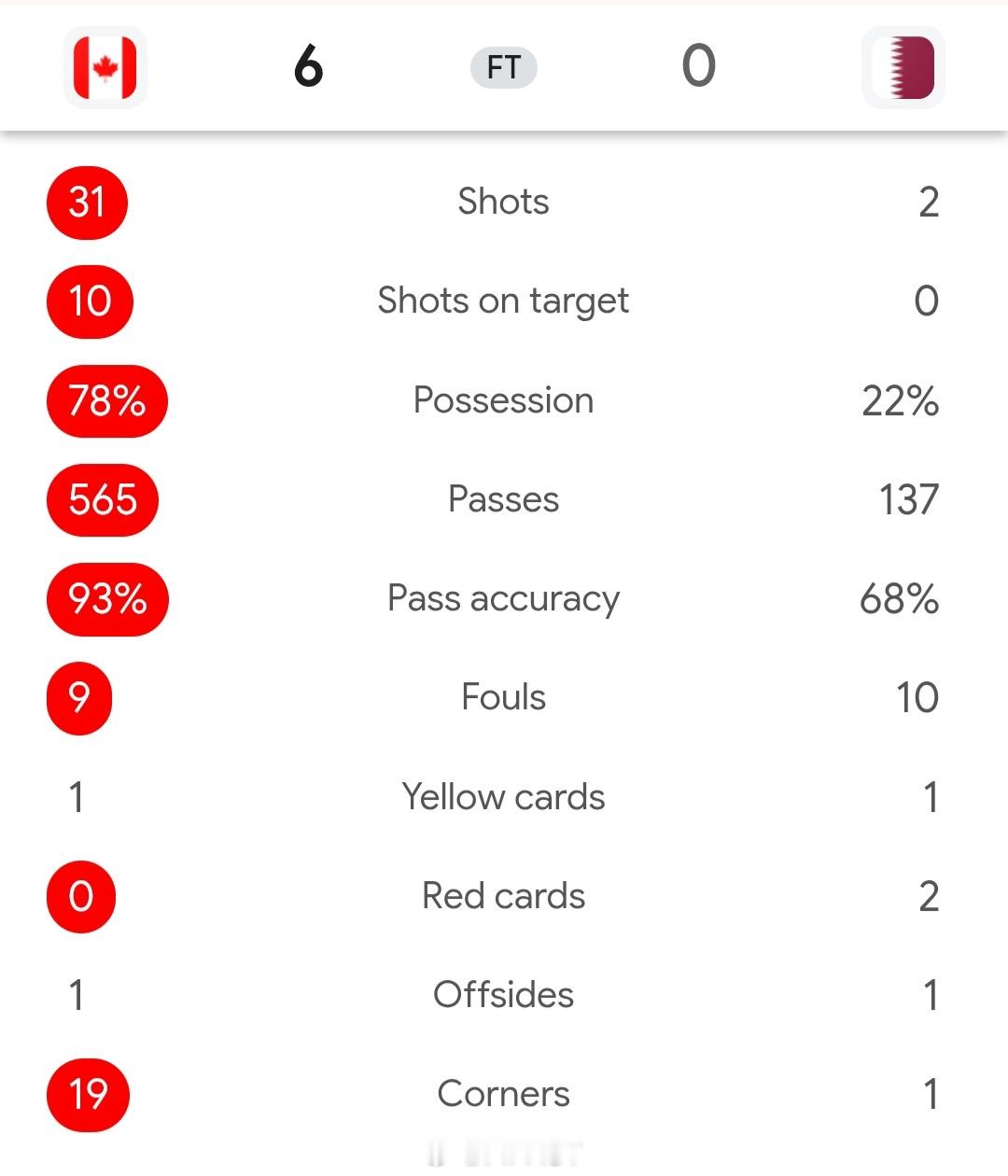Tap the red 31 shots badge
Screen dimensions: 1008x1176
pos(87,203)
